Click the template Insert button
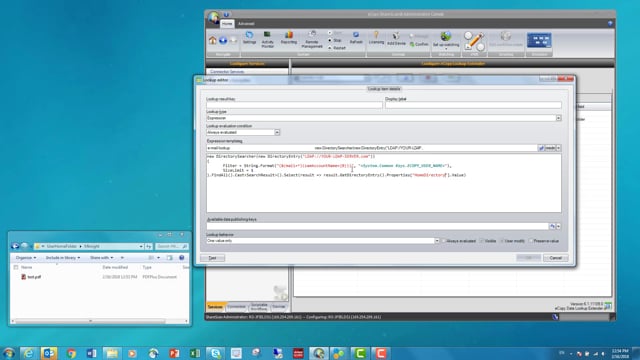640x360 pixels. (x=550, y=148)
